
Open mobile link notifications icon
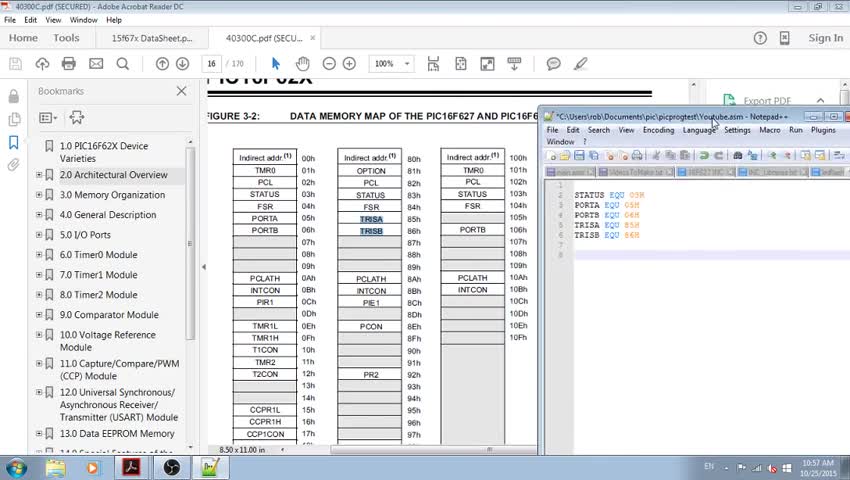click(x=784, y=38)
